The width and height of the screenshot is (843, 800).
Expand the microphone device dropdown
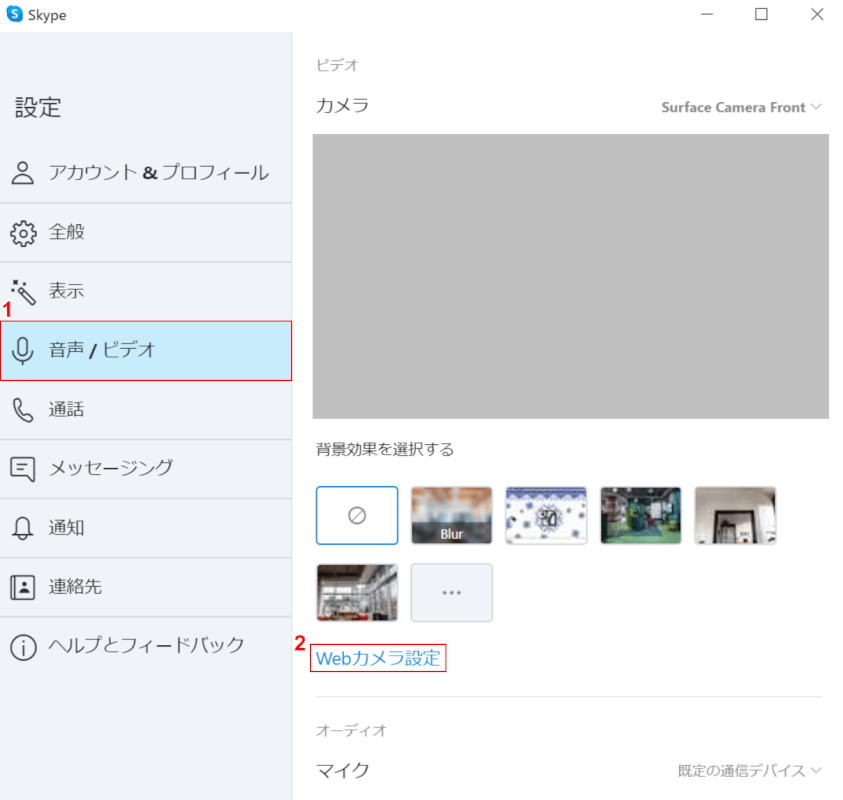750,770
